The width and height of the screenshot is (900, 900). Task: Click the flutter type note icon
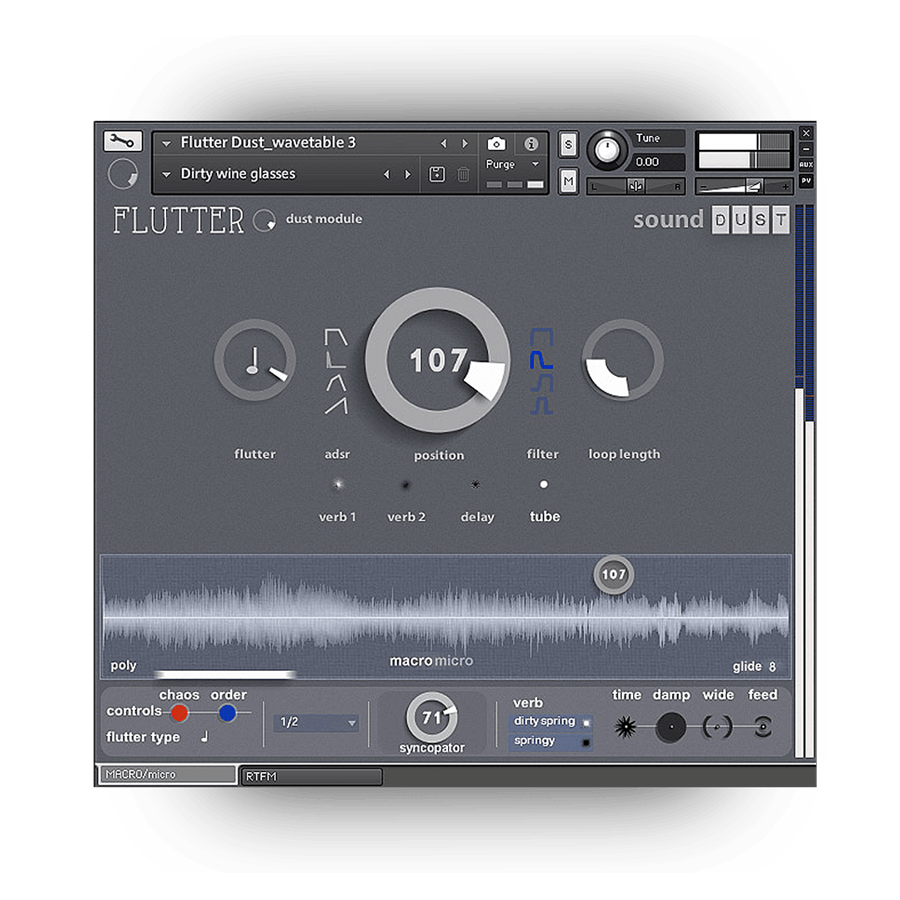205,736
